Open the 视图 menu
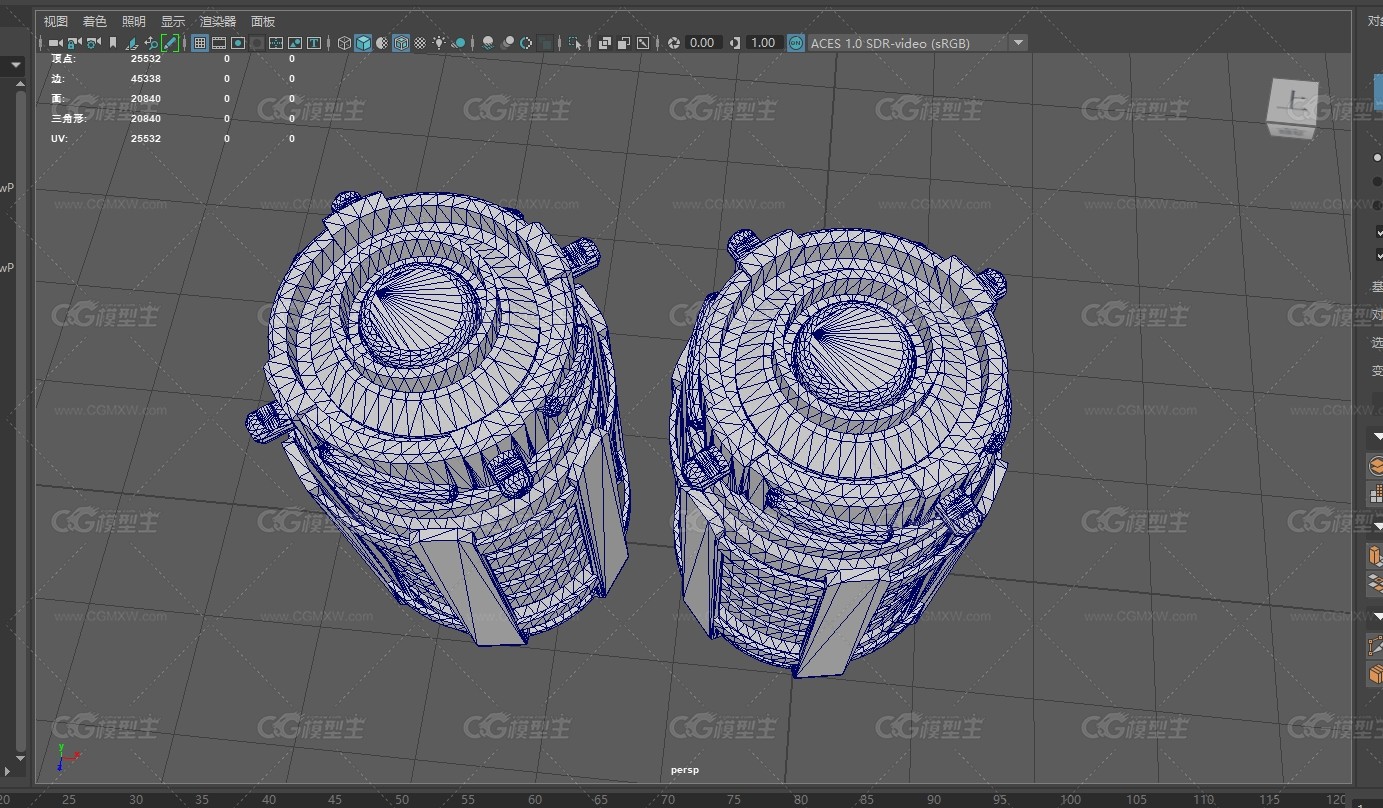Image resolution: width=1383 pixels, height=808 pixels. tap(56, 21)
